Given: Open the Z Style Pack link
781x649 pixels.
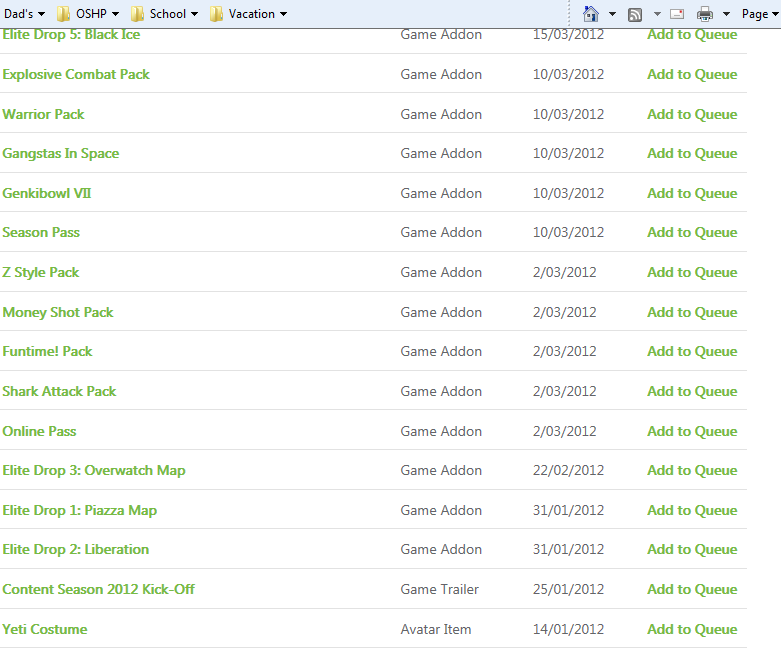Looking at the screenshot, I should (41, 272).
